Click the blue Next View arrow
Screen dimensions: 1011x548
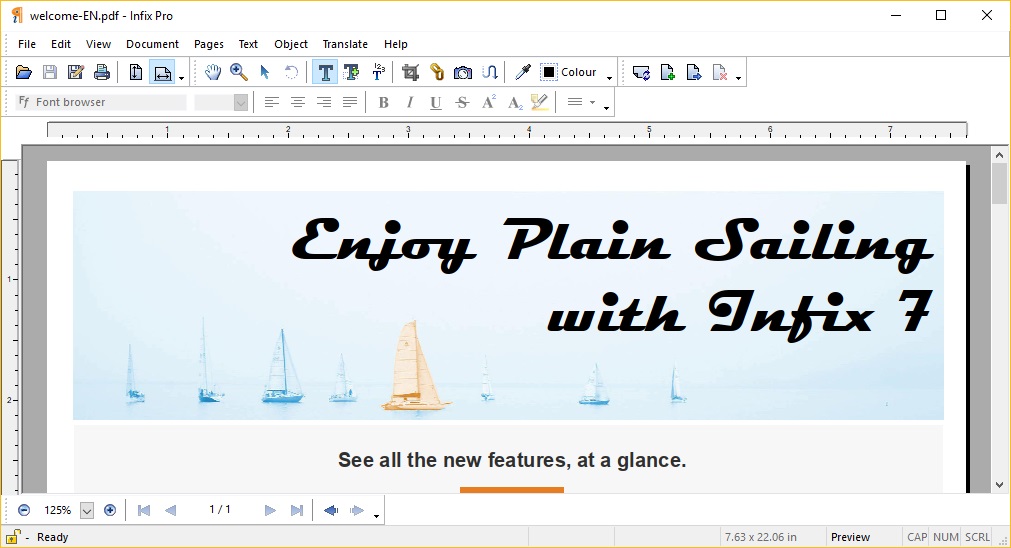tap(357, 511)
